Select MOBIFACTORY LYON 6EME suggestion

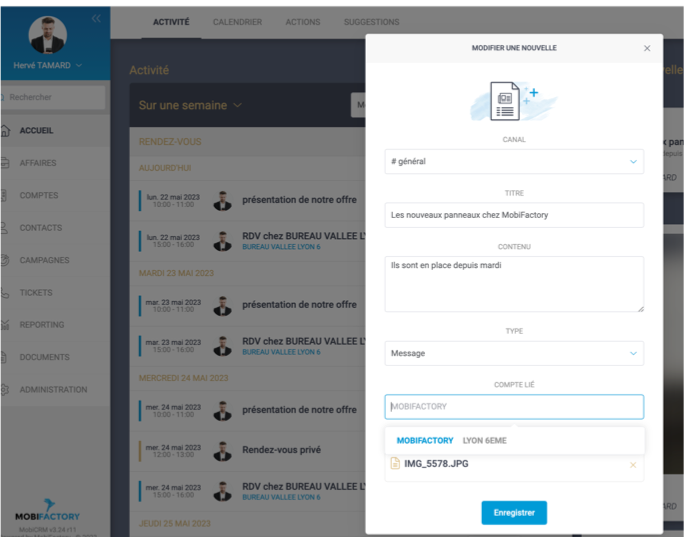(451, 440)
